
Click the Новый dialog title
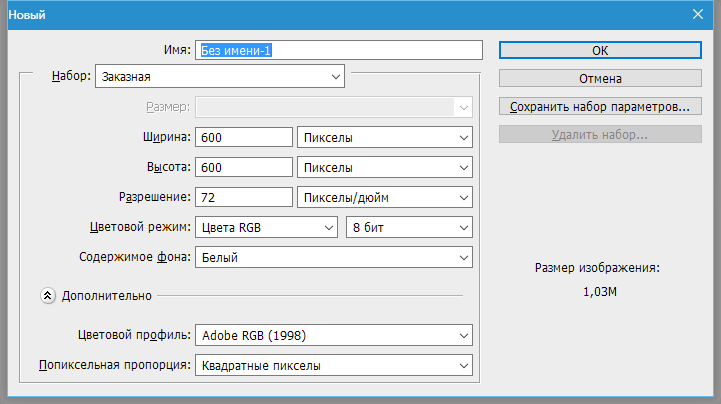click(27, 15)
